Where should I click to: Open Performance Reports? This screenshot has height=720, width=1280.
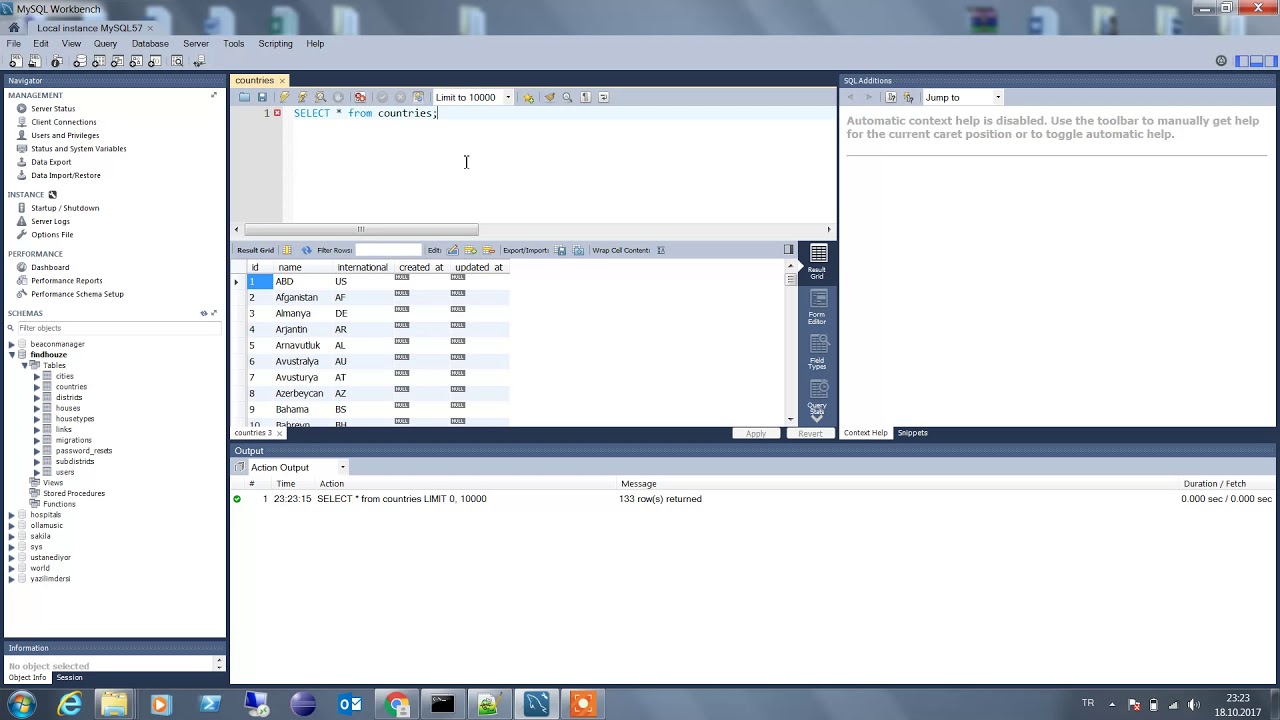click(x=66, y=281)
